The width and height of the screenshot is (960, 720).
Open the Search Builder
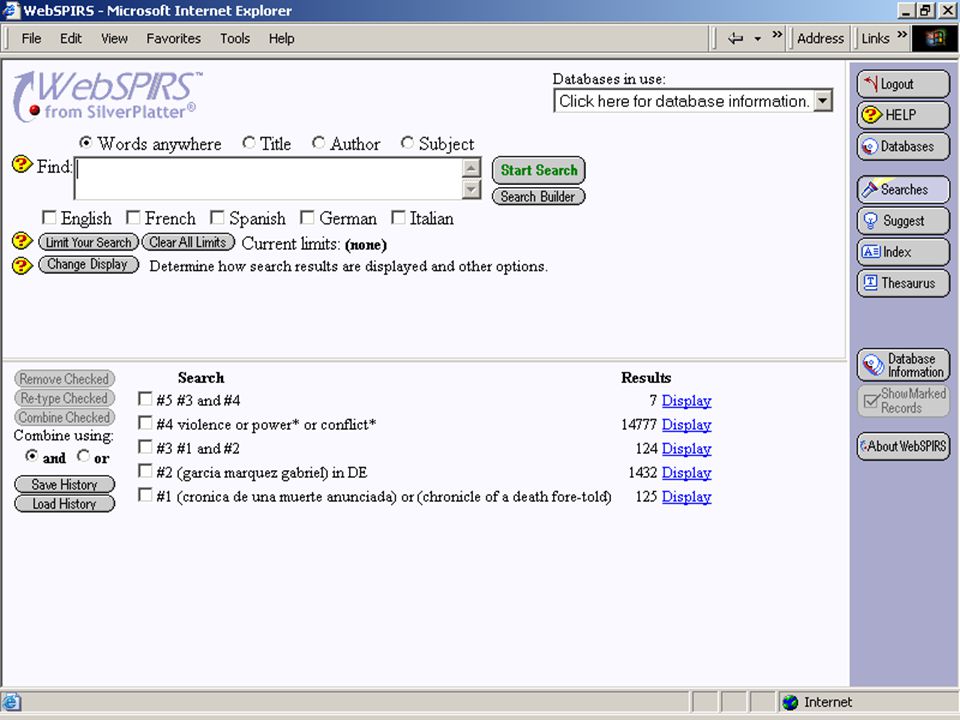pyautogui.click(x=539, y=197)
